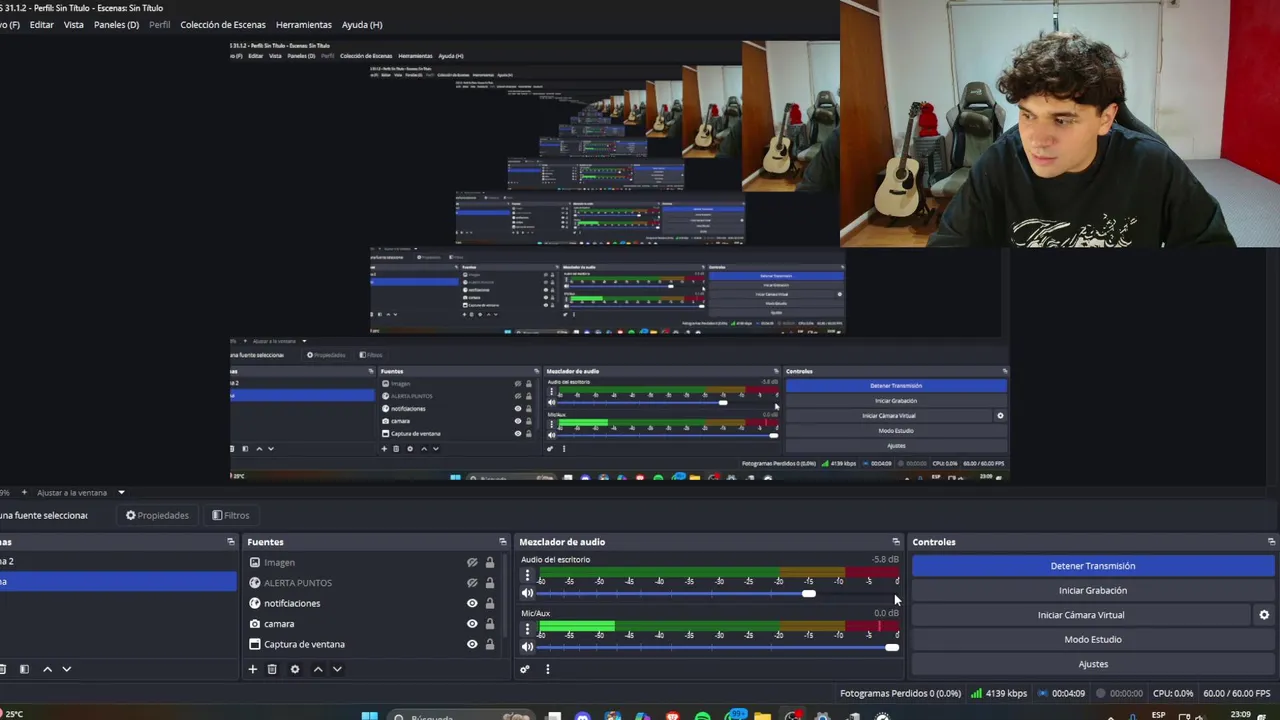Mute the Audio del escritorio channel
The width and height of the screenshot is (1280, 720).
(x=527, y=594)
